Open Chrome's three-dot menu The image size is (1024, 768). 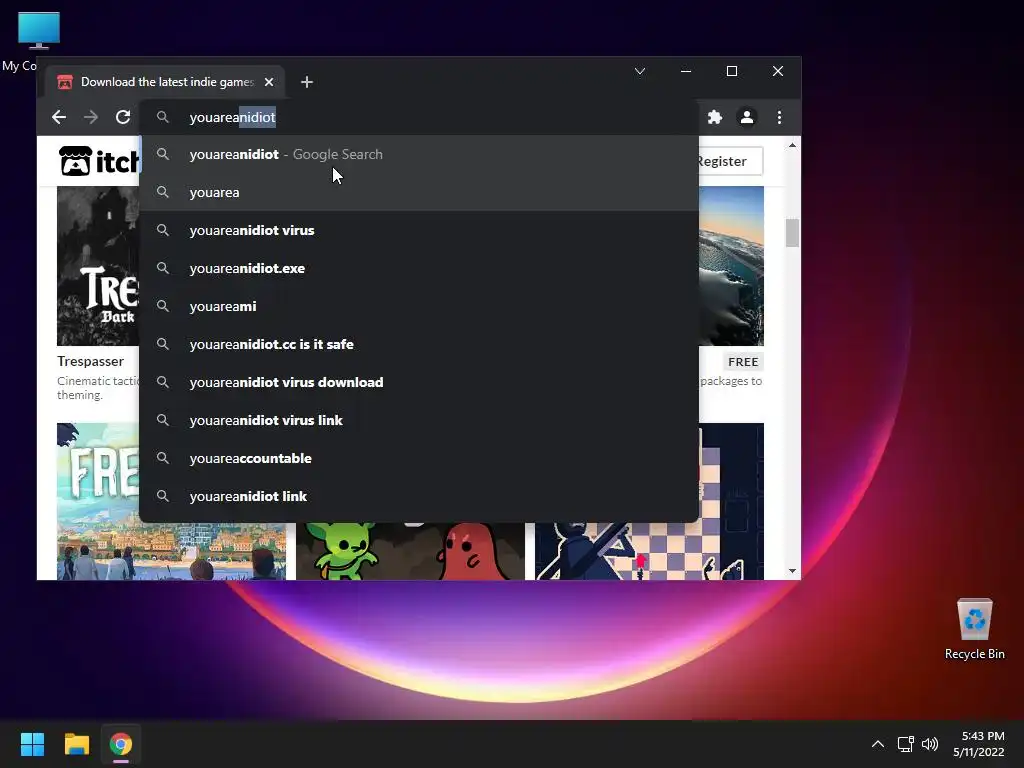[x=779, y=118]
